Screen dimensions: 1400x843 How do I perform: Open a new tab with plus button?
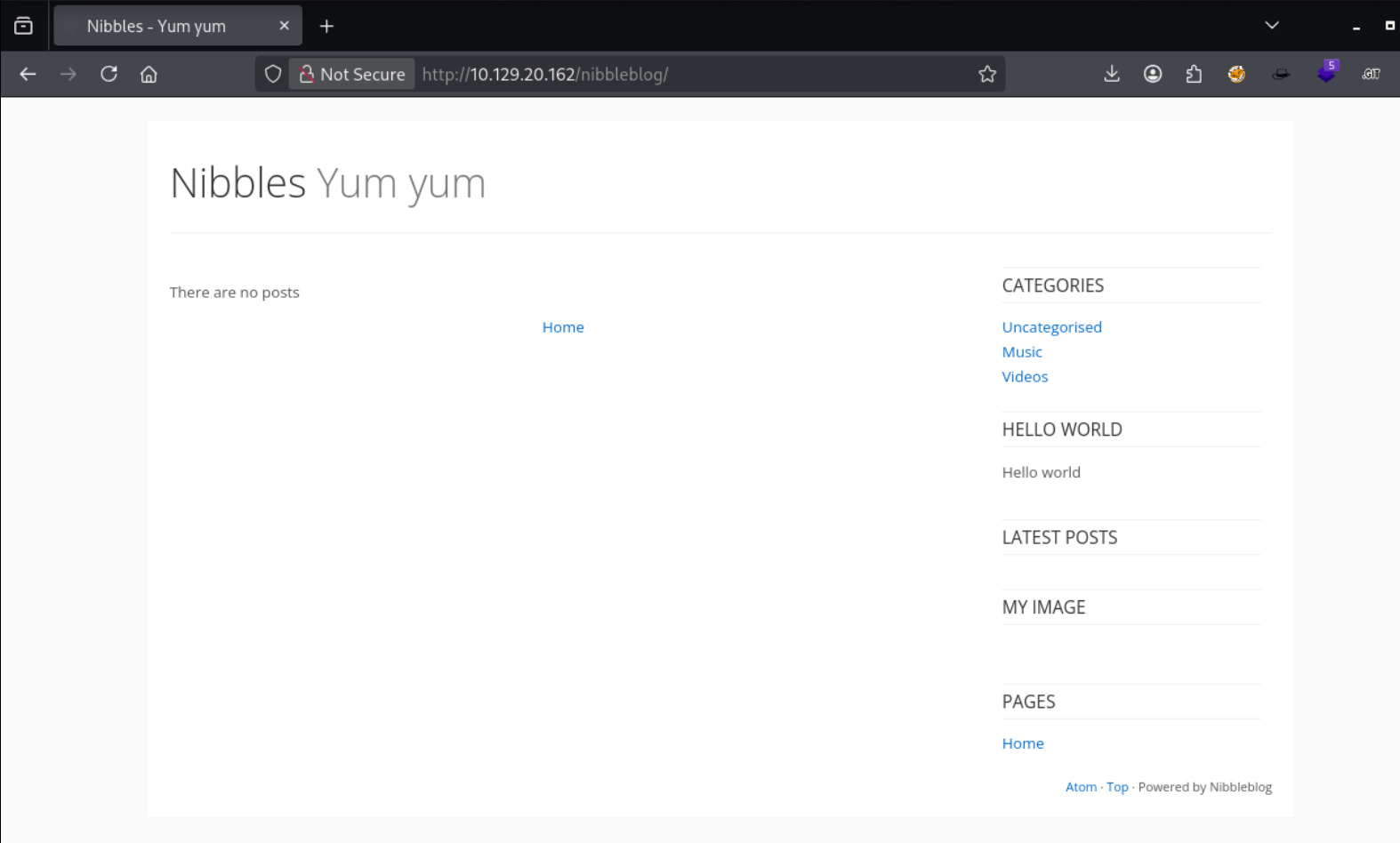(326, 27)
